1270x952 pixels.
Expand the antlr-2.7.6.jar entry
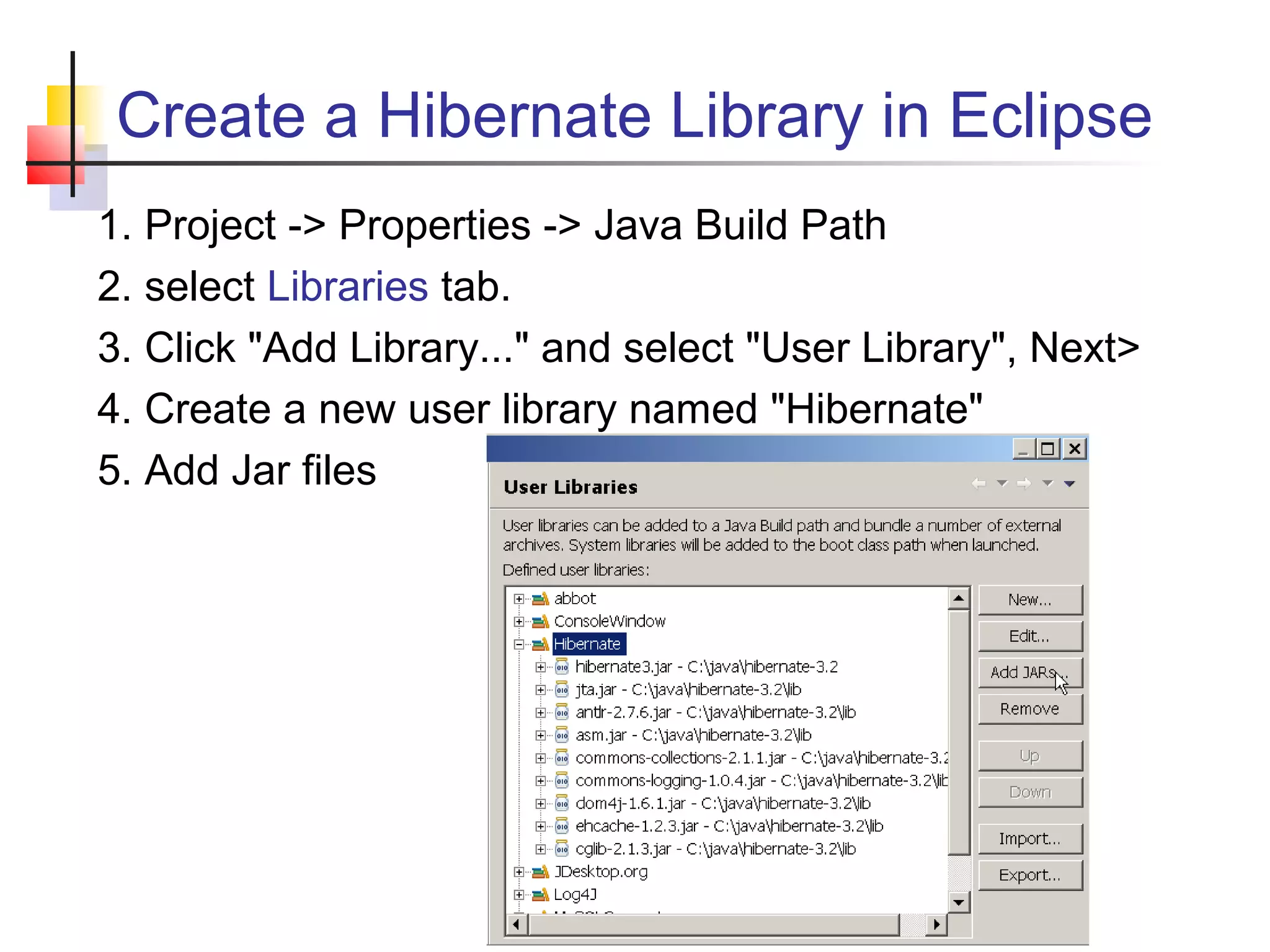pyautogui.click(x=540, y=713)
